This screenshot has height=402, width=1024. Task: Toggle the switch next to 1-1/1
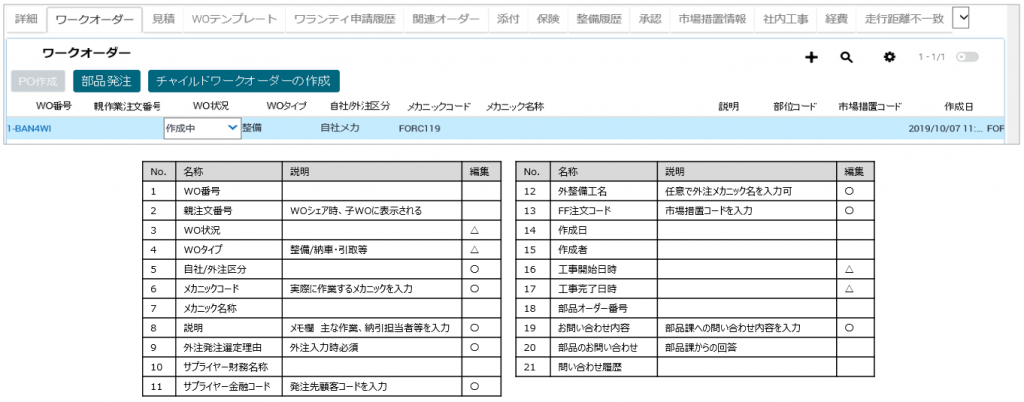pos(966,58)
